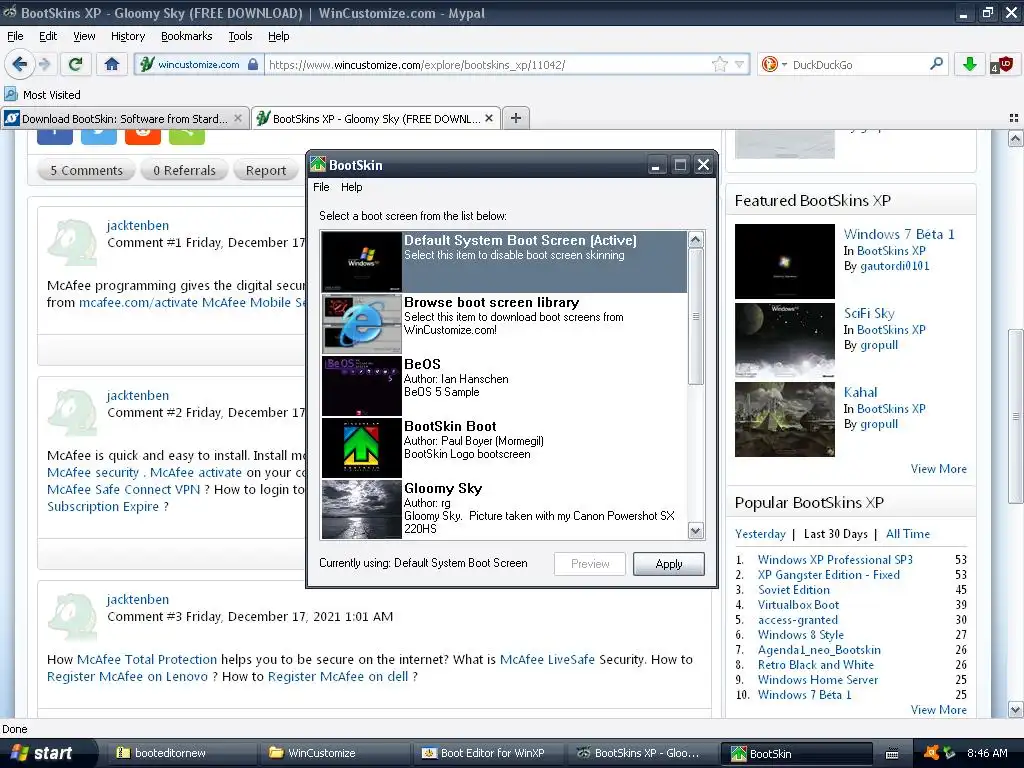Open the SciFi Sky featured link

tap(869, 313)
